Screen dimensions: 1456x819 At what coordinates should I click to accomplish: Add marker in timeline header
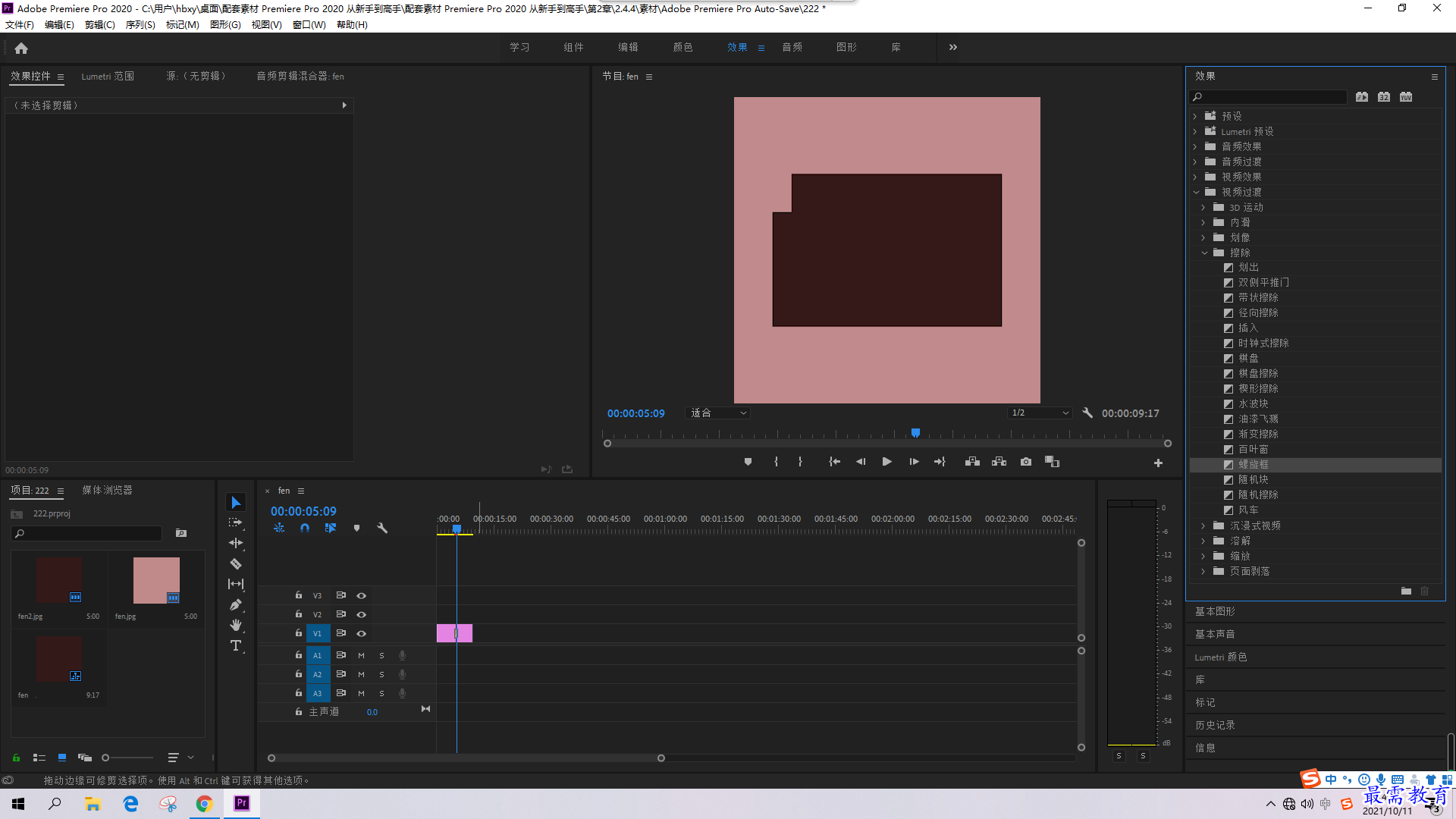pos(356,528)
